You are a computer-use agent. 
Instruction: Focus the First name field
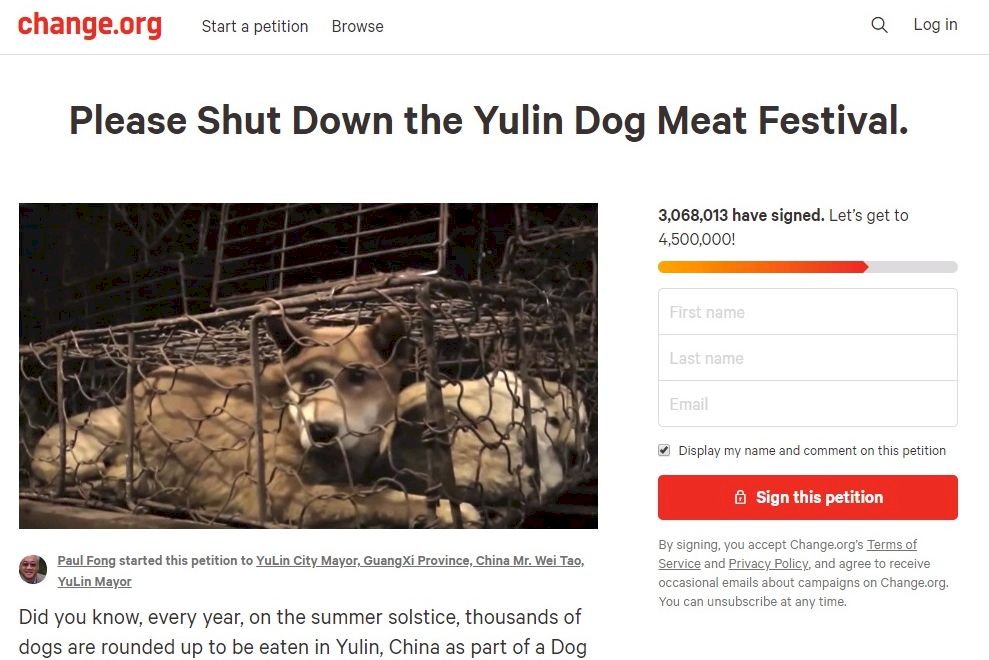[807, 312]
